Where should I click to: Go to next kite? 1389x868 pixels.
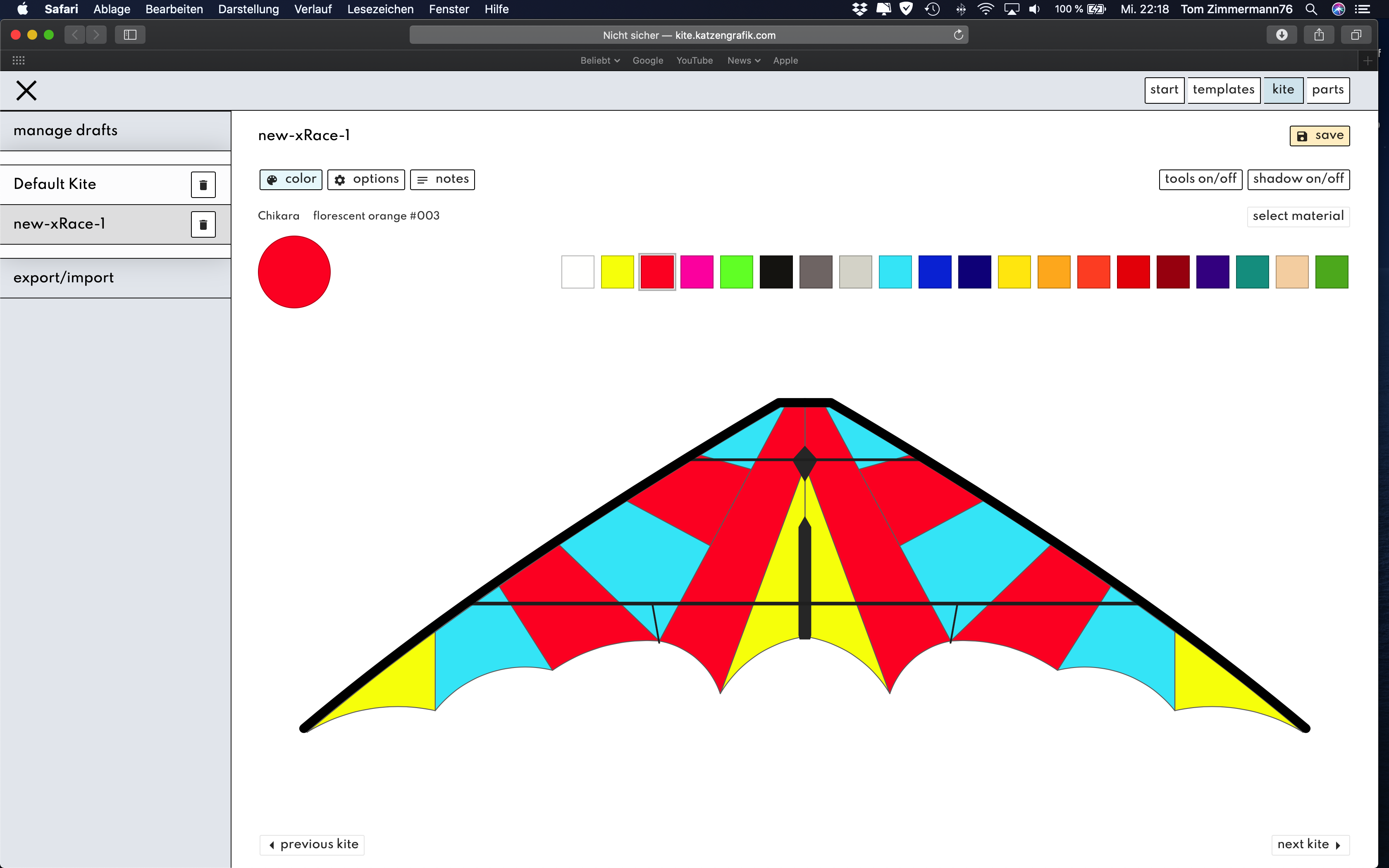pos(1309,844)
